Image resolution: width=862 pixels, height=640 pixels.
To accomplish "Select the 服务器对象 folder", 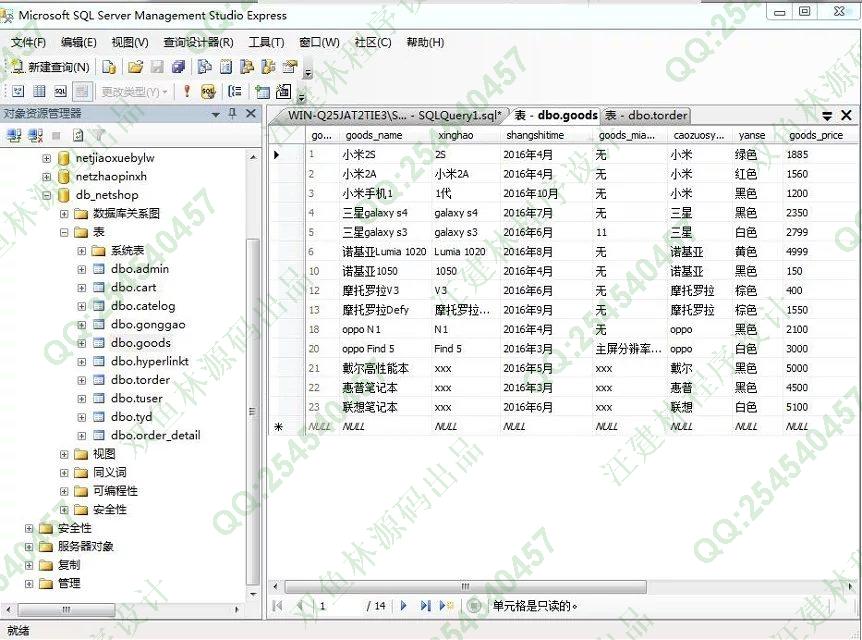I will click(86, 547).
